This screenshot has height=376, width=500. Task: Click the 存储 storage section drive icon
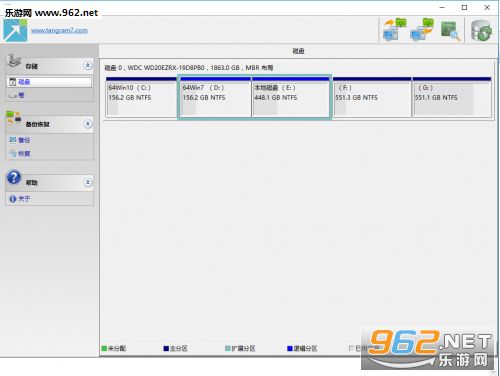click(14, 60)
